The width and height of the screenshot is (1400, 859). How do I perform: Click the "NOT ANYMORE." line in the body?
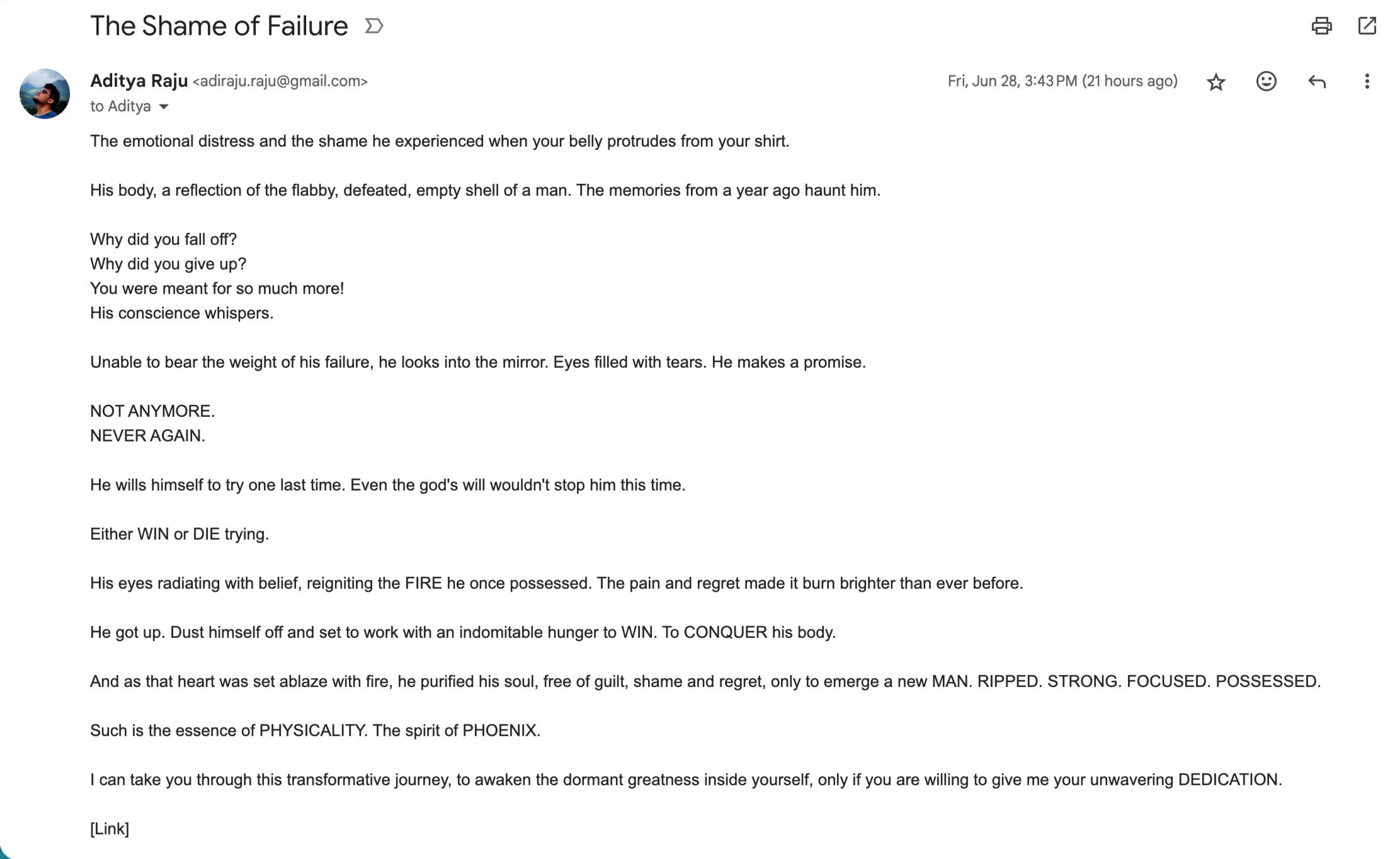click(152, 411)
